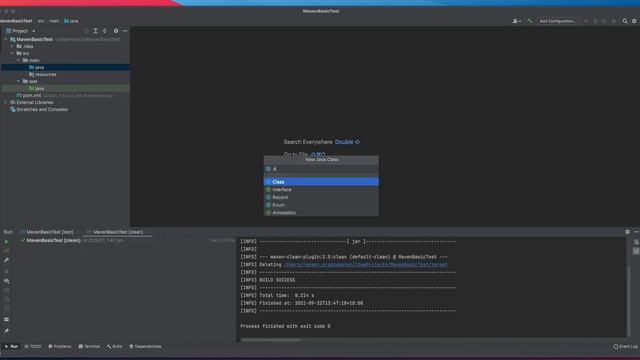Click Search Everywhere hint Double shift text

(347, 142)
